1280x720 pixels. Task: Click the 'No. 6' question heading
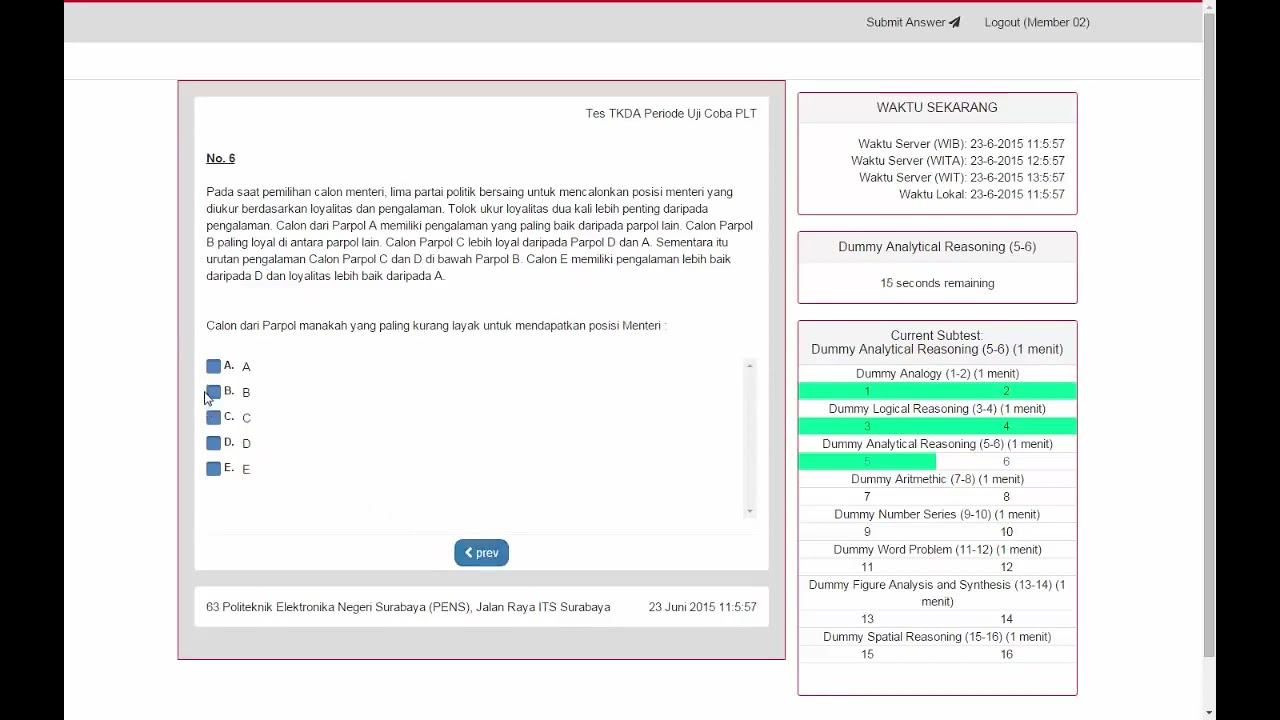[220, 158]
